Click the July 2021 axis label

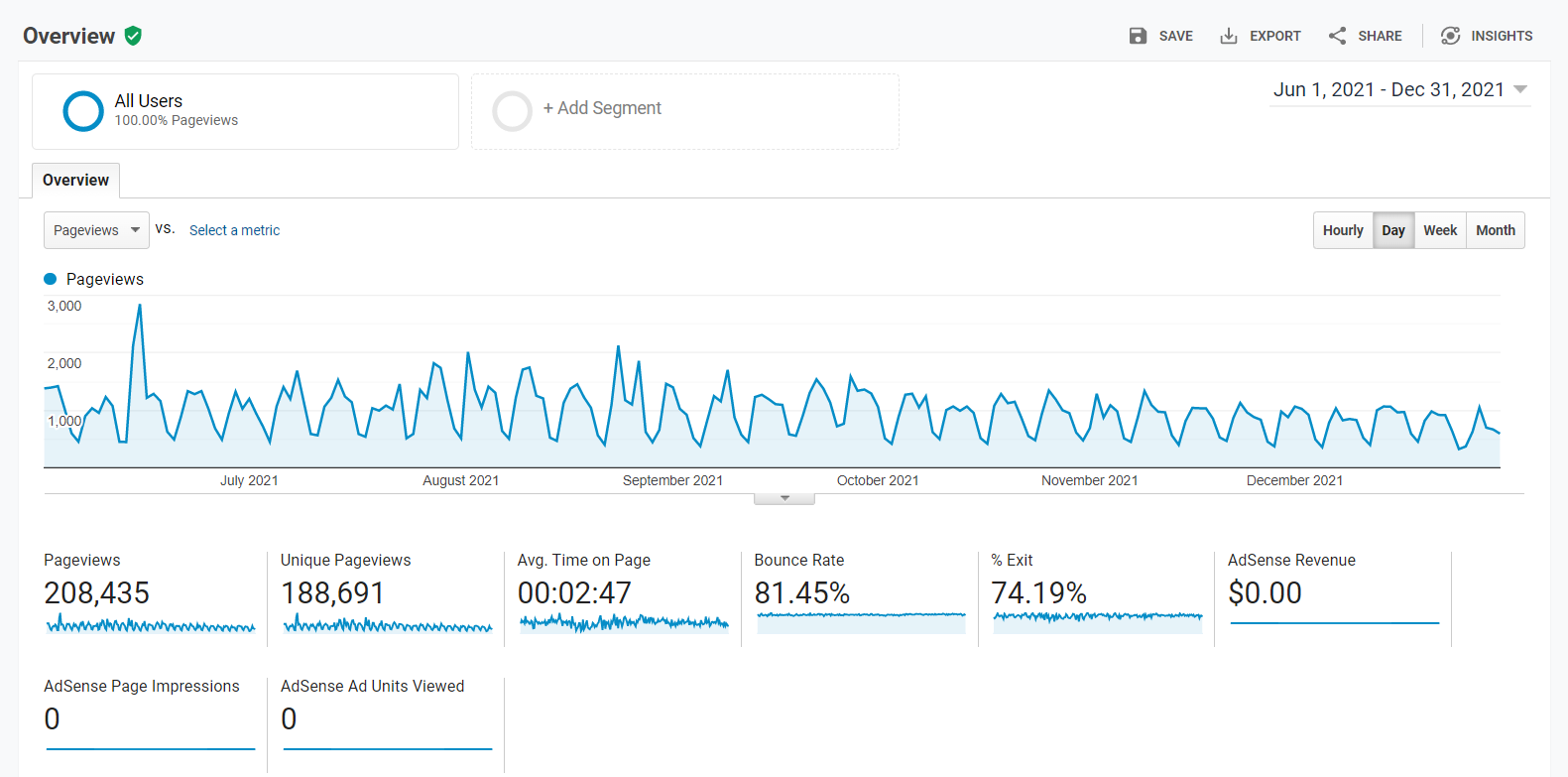249,480
